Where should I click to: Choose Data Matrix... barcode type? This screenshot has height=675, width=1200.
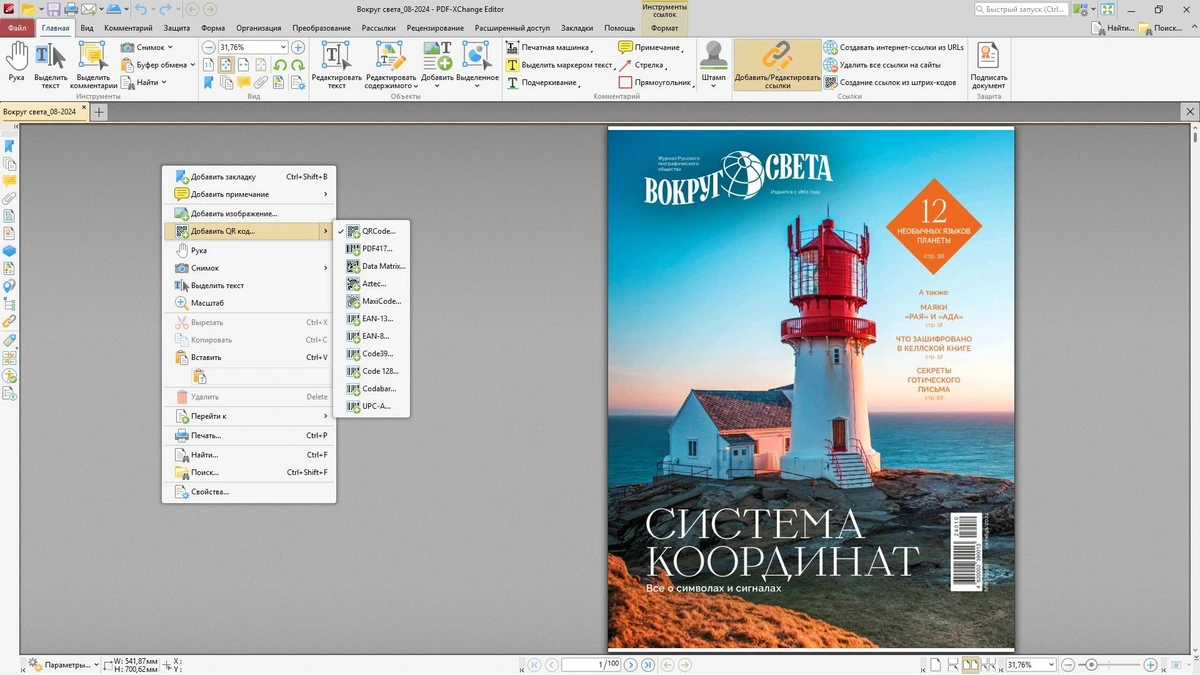tap(371, 266)
